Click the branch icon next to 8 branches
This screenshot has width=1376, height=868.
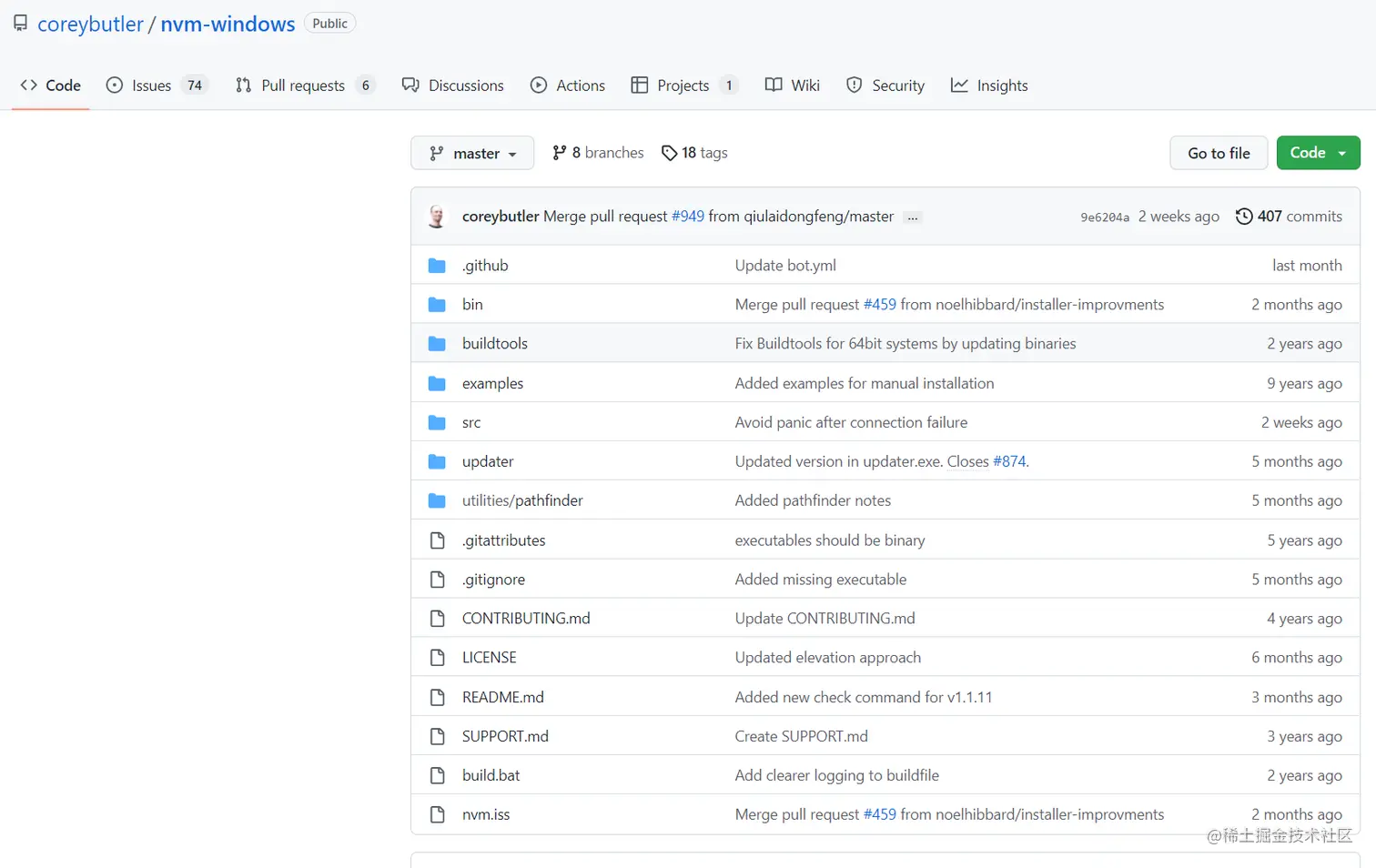[559, 153]
